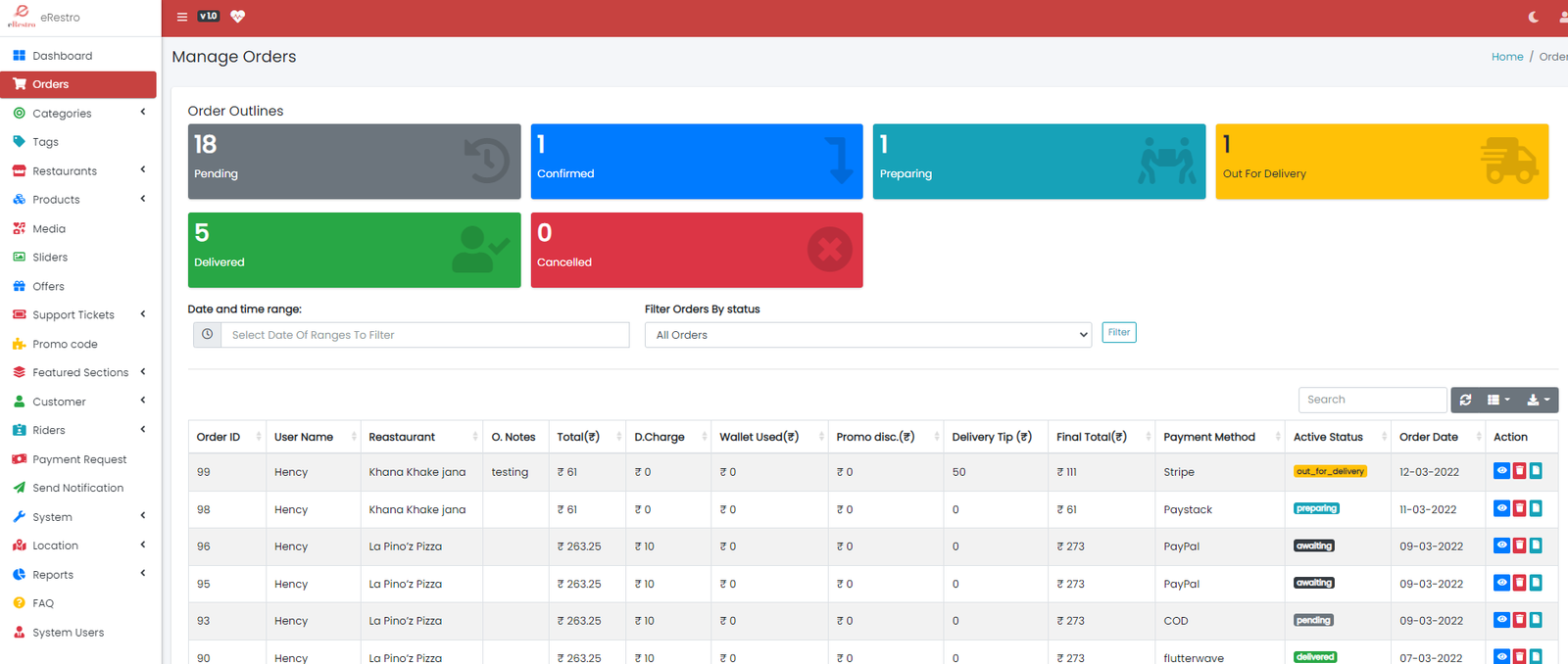This screenshot has width=1568, height=664.
Task: Open System Users in sidebar
Action: (x=78, y=633)
